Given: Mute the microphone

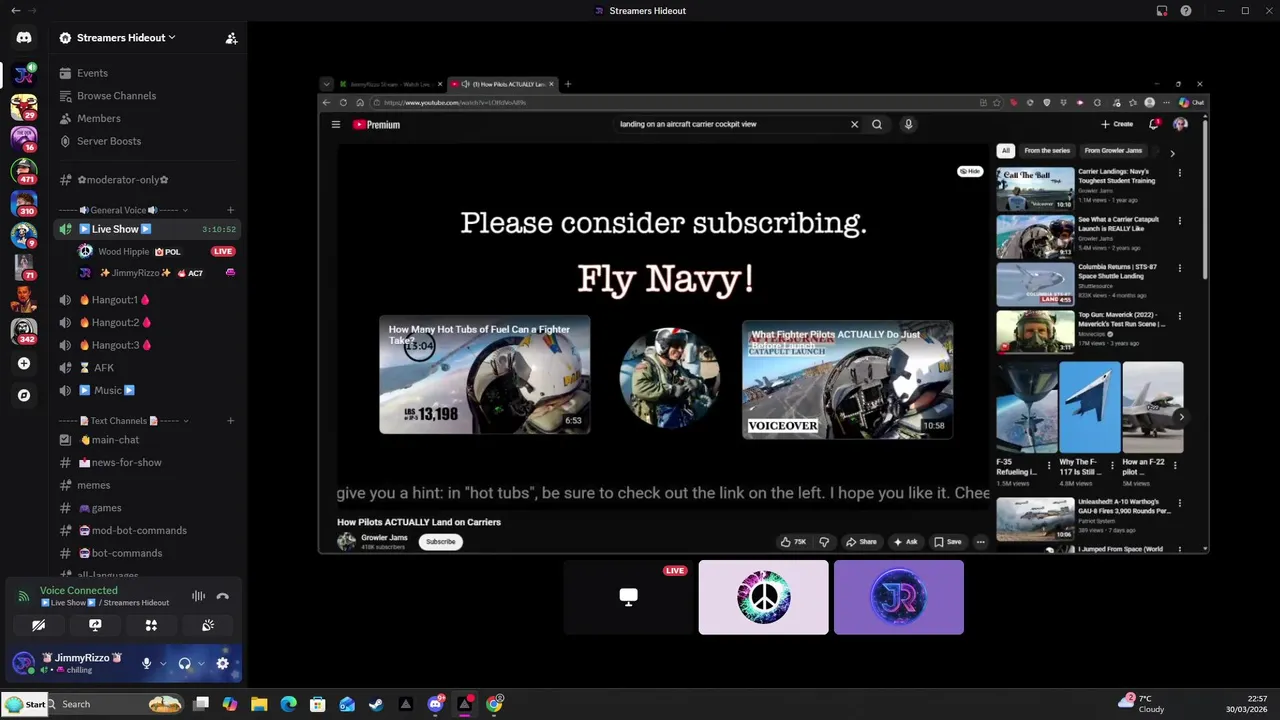Looking at the screenshot, I should pyautogui.click(x=146, y=663).
